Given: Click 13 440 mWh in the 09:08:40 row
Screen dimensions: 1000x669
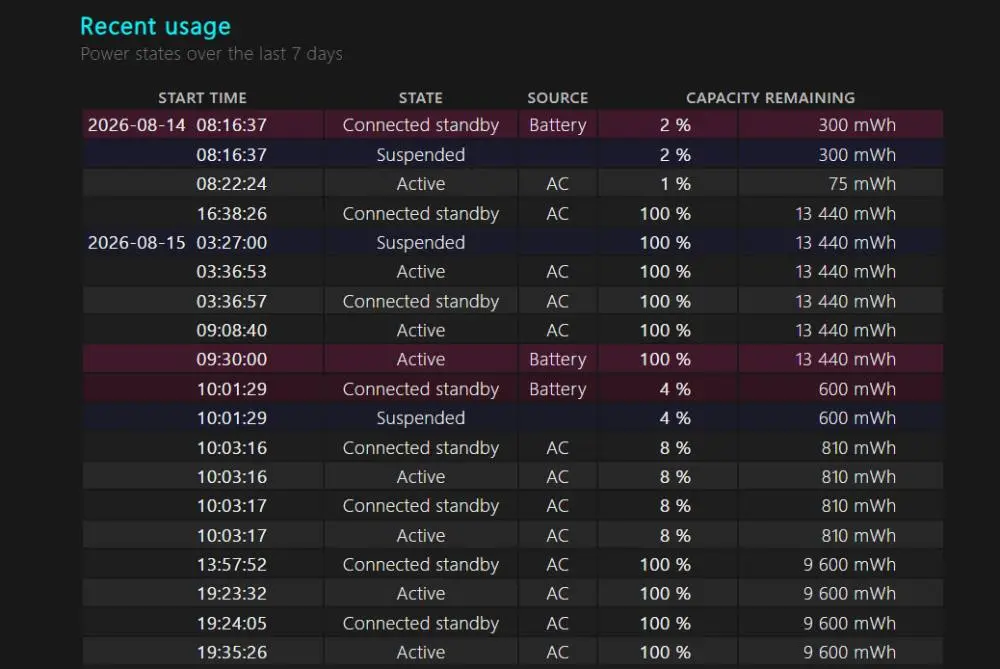Looking at the screenshot, I should tap(845, 330).
